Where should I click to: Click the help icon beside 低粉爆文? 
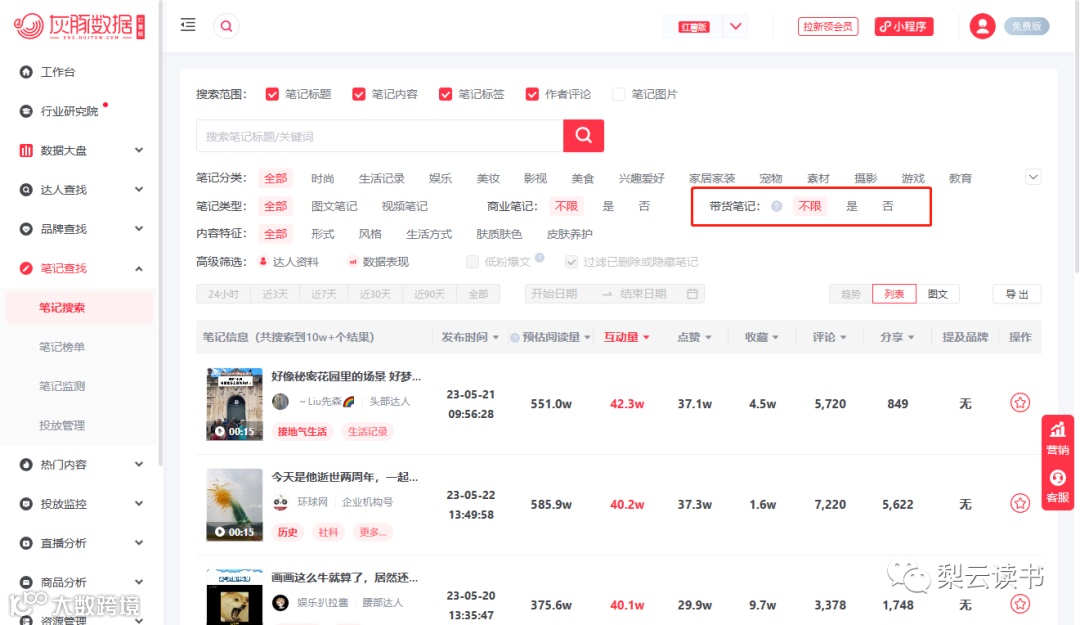pos(540,258)
